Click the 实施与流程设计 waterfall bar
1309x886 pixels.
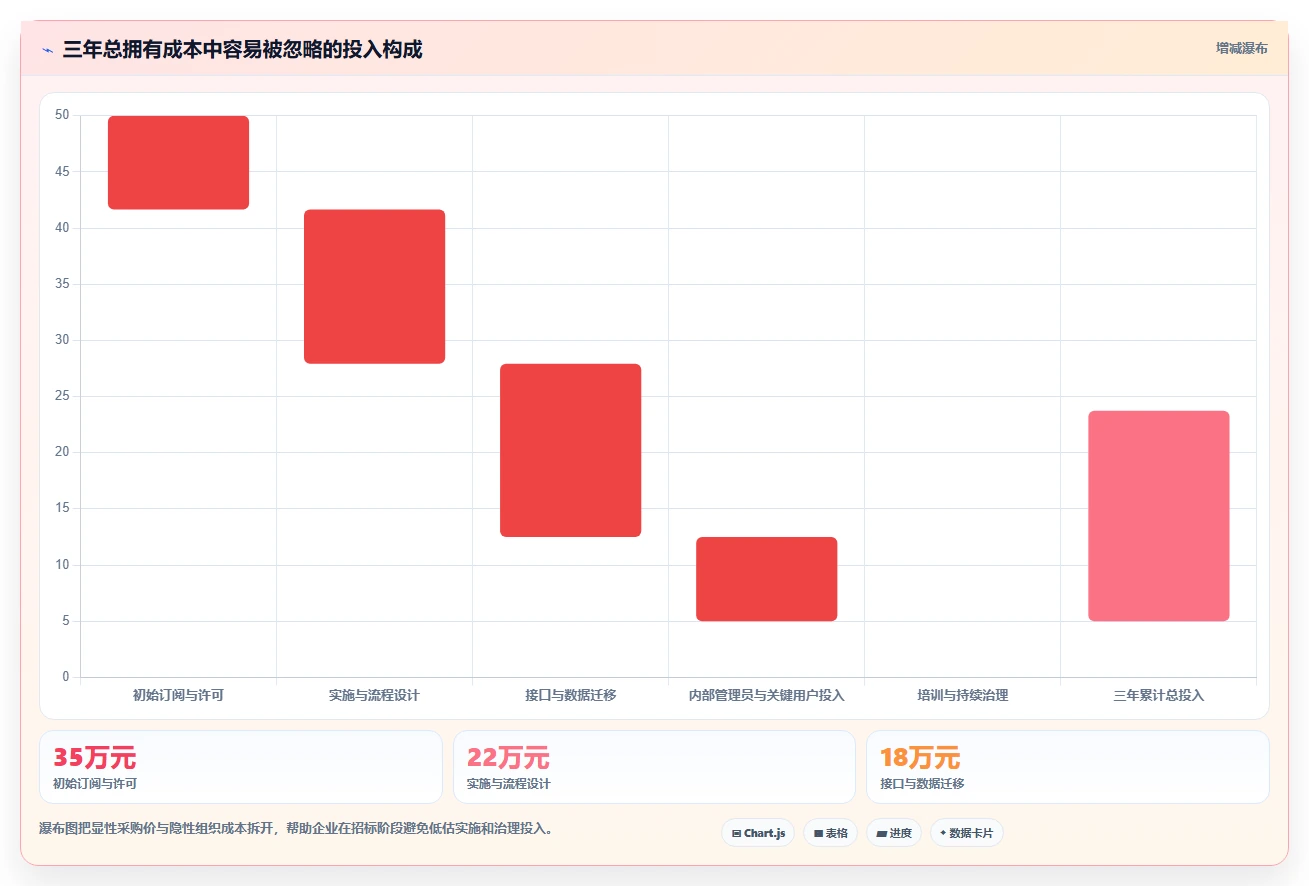tap(375, 286)
